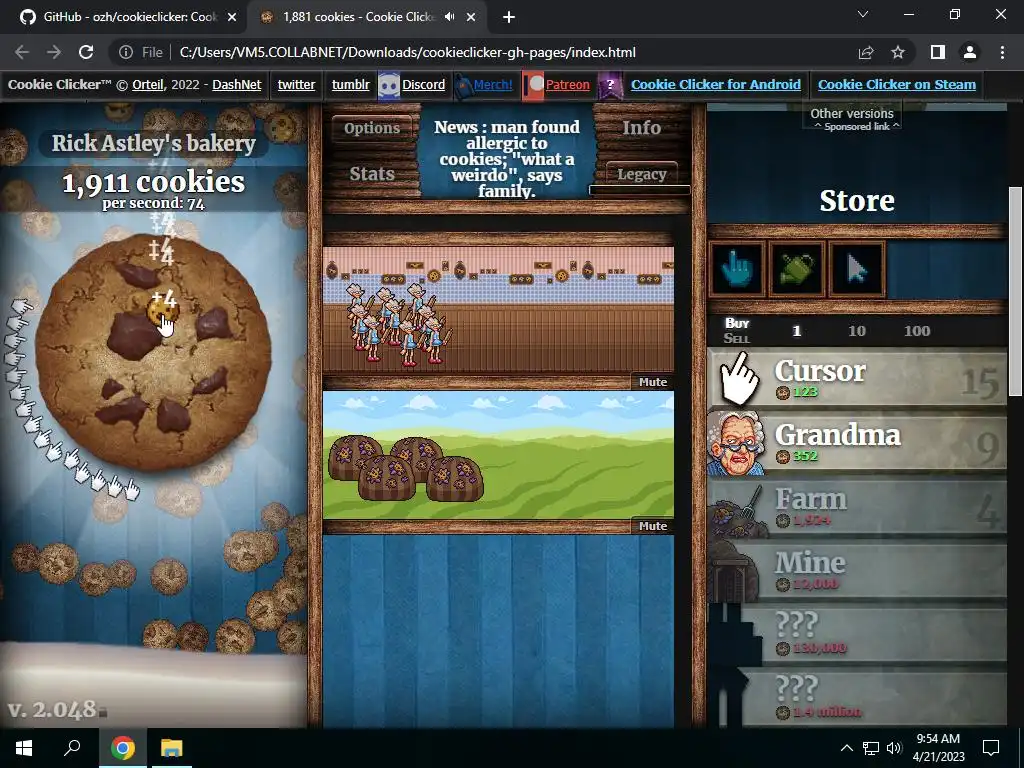The height and width of the screenshot is (768, 1024).
Task: Set bulk amount to 100
Action: coord(917,331)
